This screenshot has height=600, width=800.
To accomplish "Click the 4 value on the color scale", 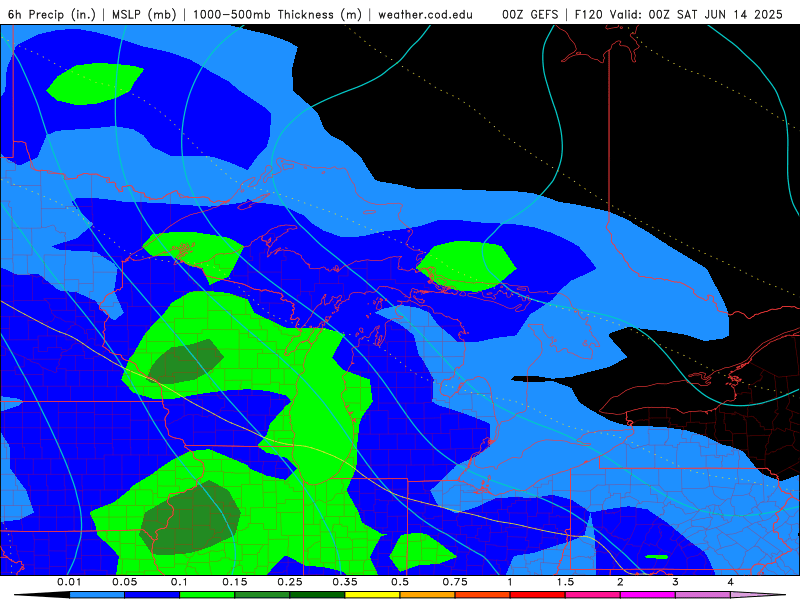I will [731, 582].
